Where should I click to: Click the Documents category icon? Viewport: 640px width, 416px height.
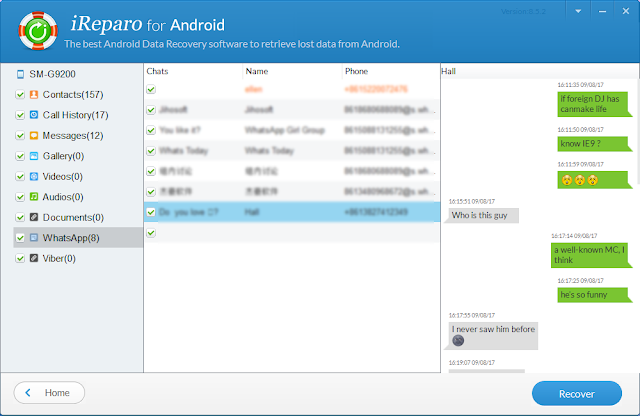pos(34,217)
